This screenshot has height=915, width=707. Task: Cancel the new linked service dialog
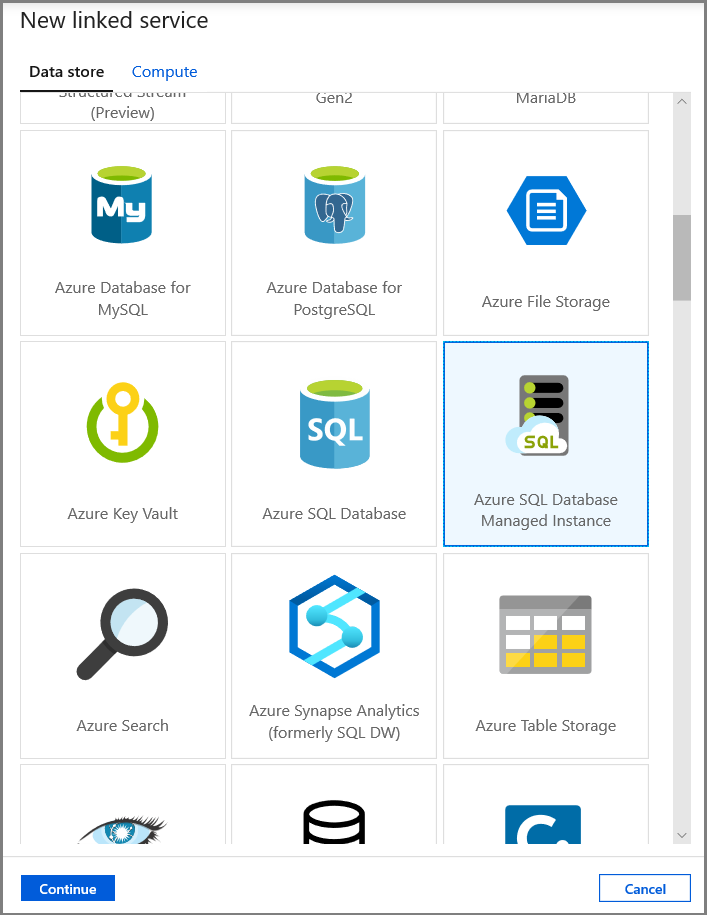coord(644,888)
